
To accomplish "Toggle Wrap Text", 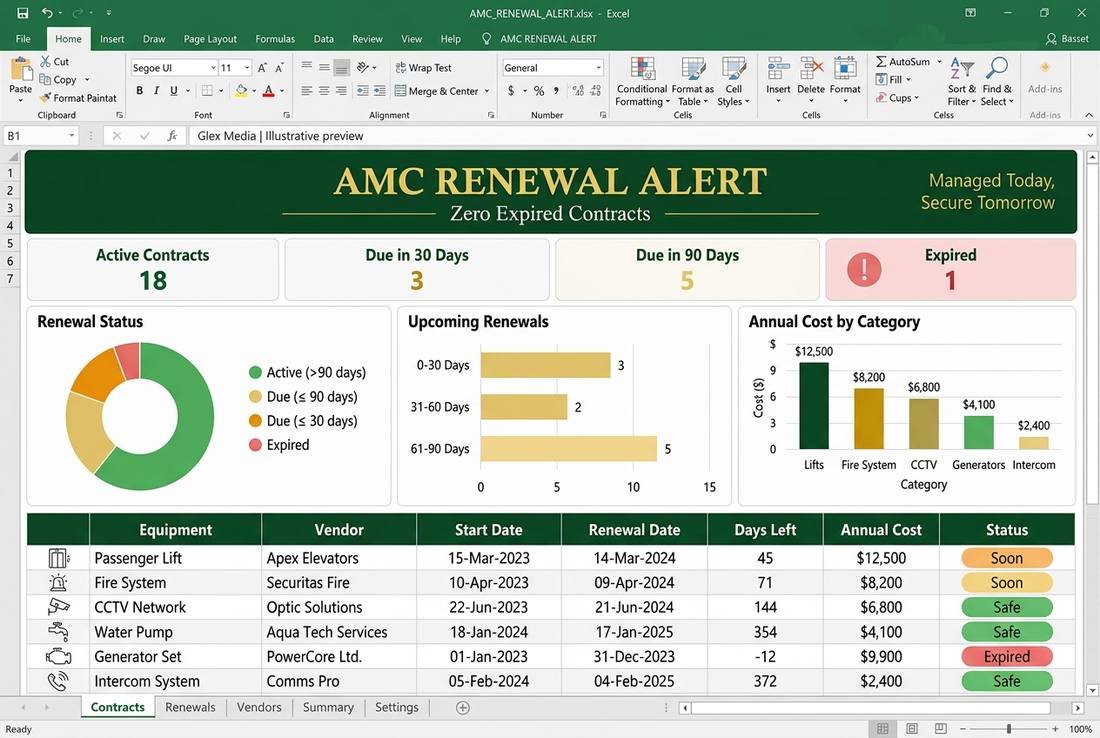I will click(424, 68).
